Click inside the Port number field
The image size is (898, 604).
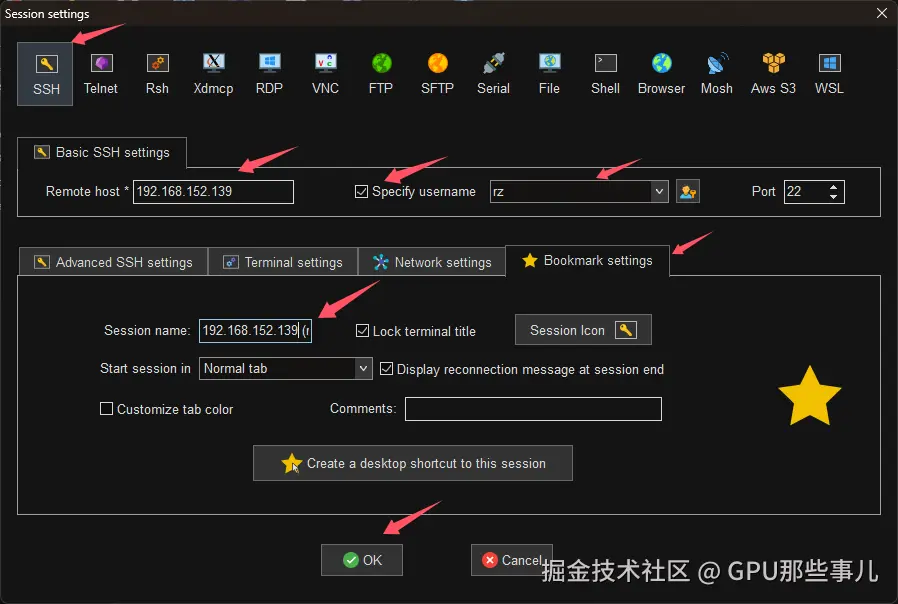(x=805, y=192)
